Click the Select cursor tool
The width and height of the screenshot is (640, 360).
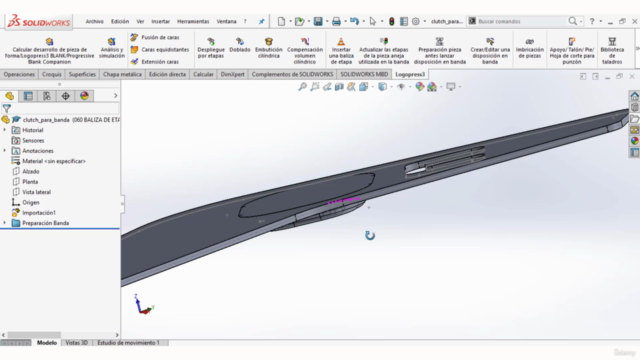pos(373,21)
